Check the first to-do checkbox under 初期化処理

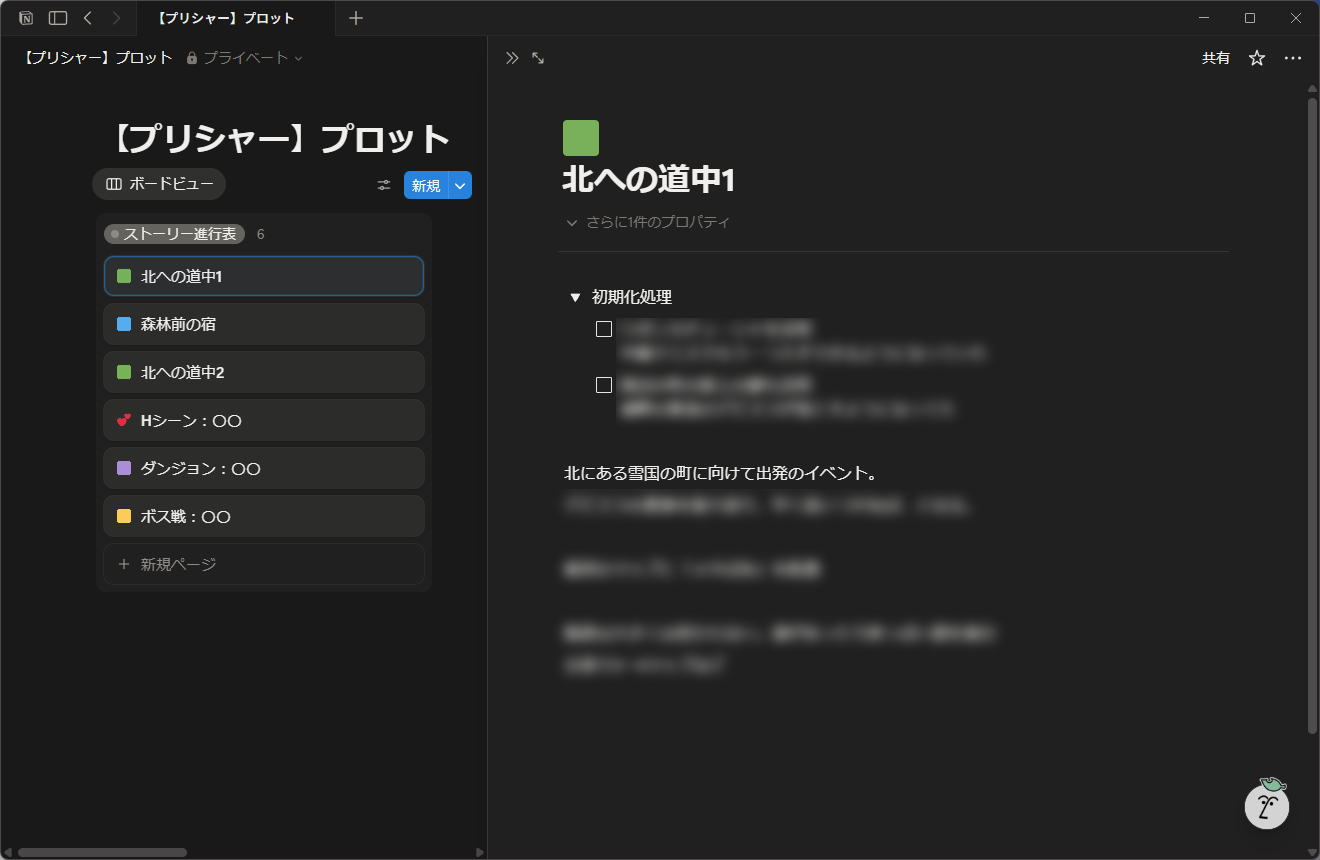click(604, 329)
